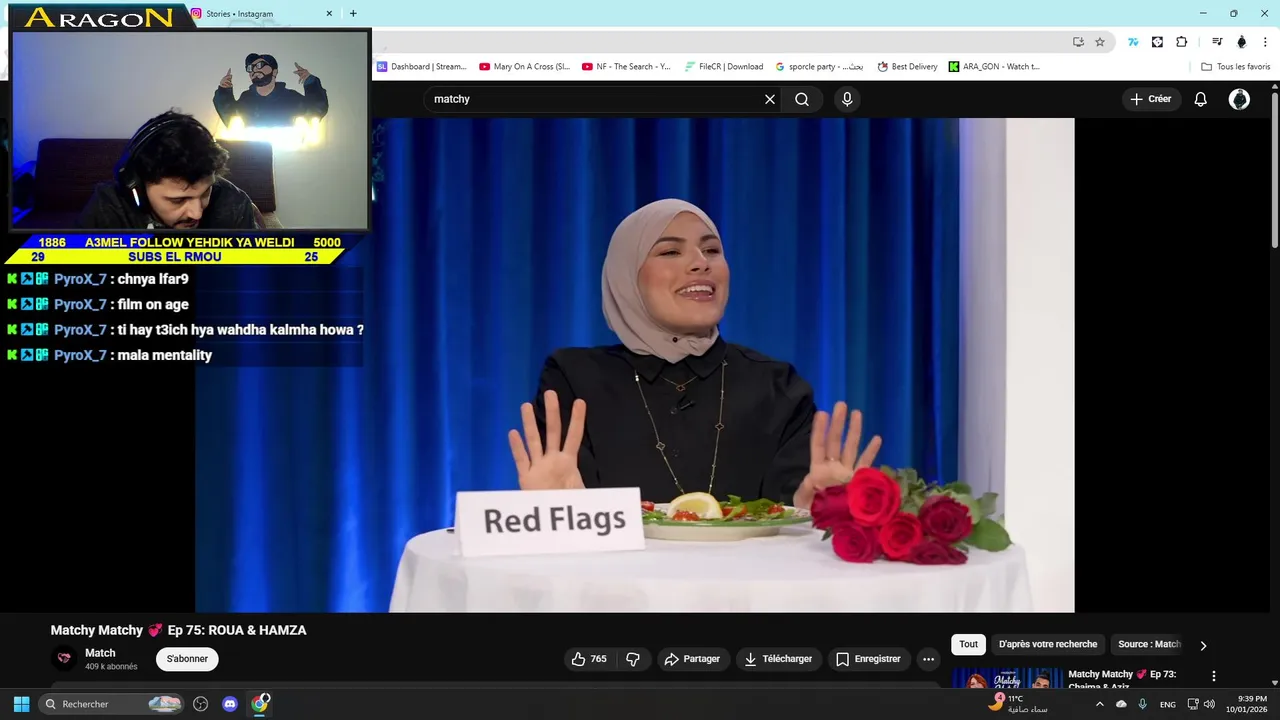Open the extensions puzzle icon
Image resolution: width=1280 pixels, height=720 pixels.
coord(1182,42)
